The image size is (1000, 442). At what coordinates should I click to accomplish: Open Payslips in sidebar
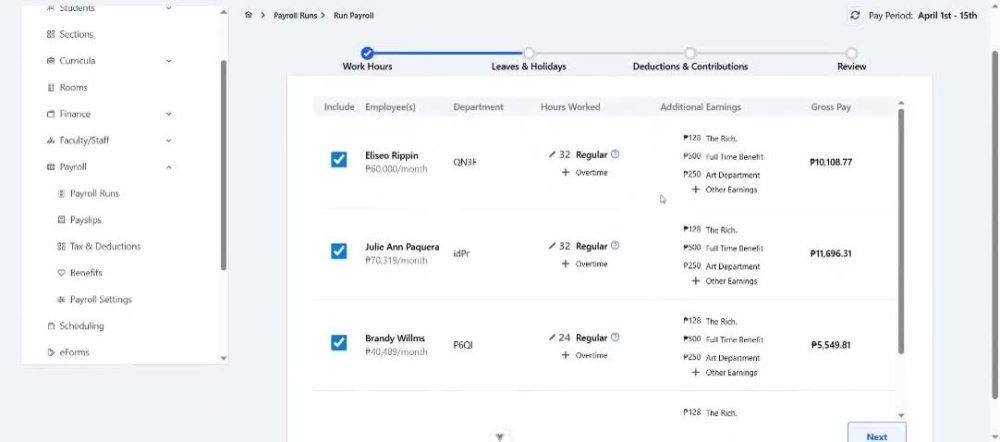(x=85, y=220)
